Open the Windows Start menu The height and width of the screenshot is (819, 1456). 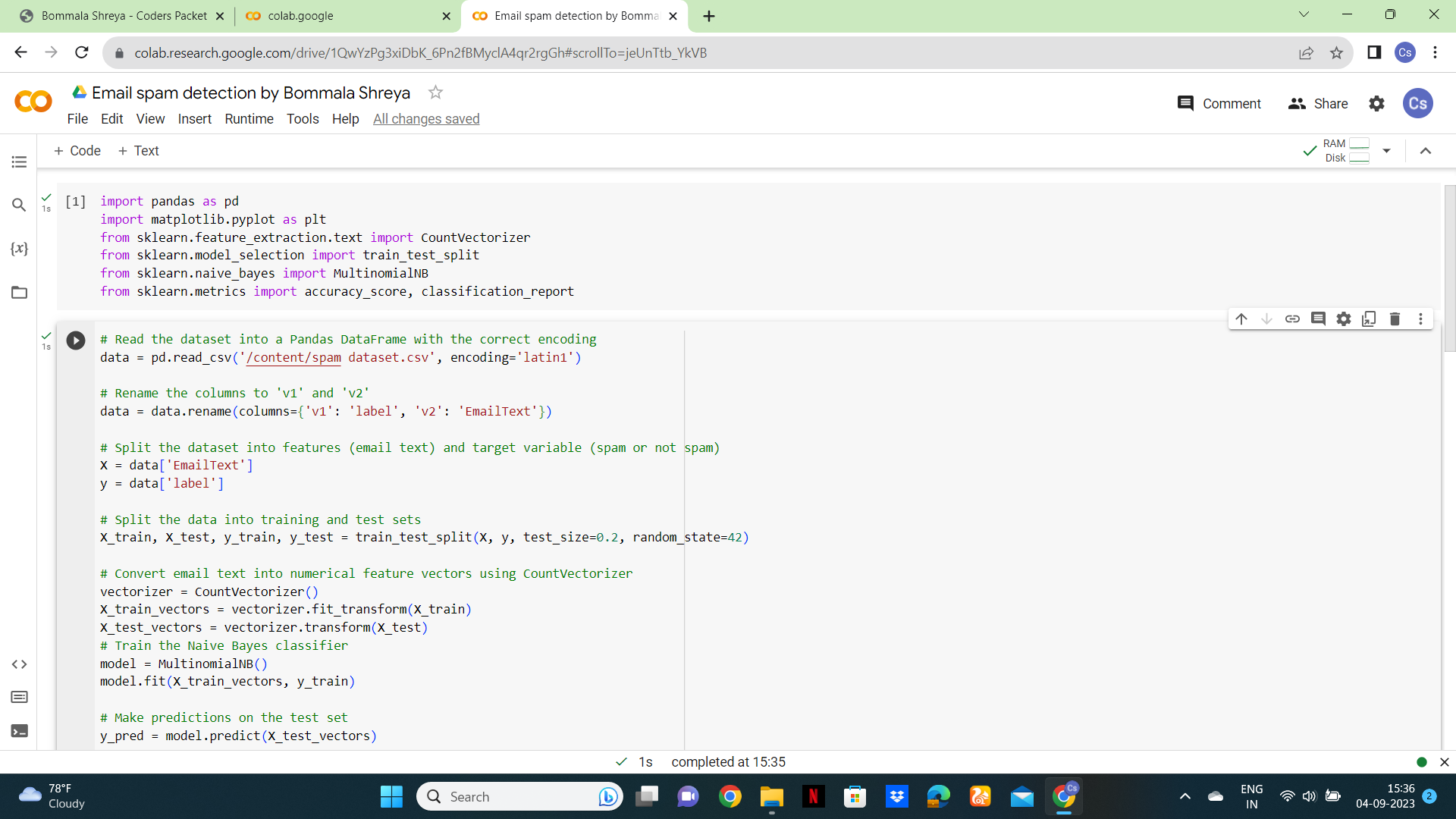tap(391, 796)
